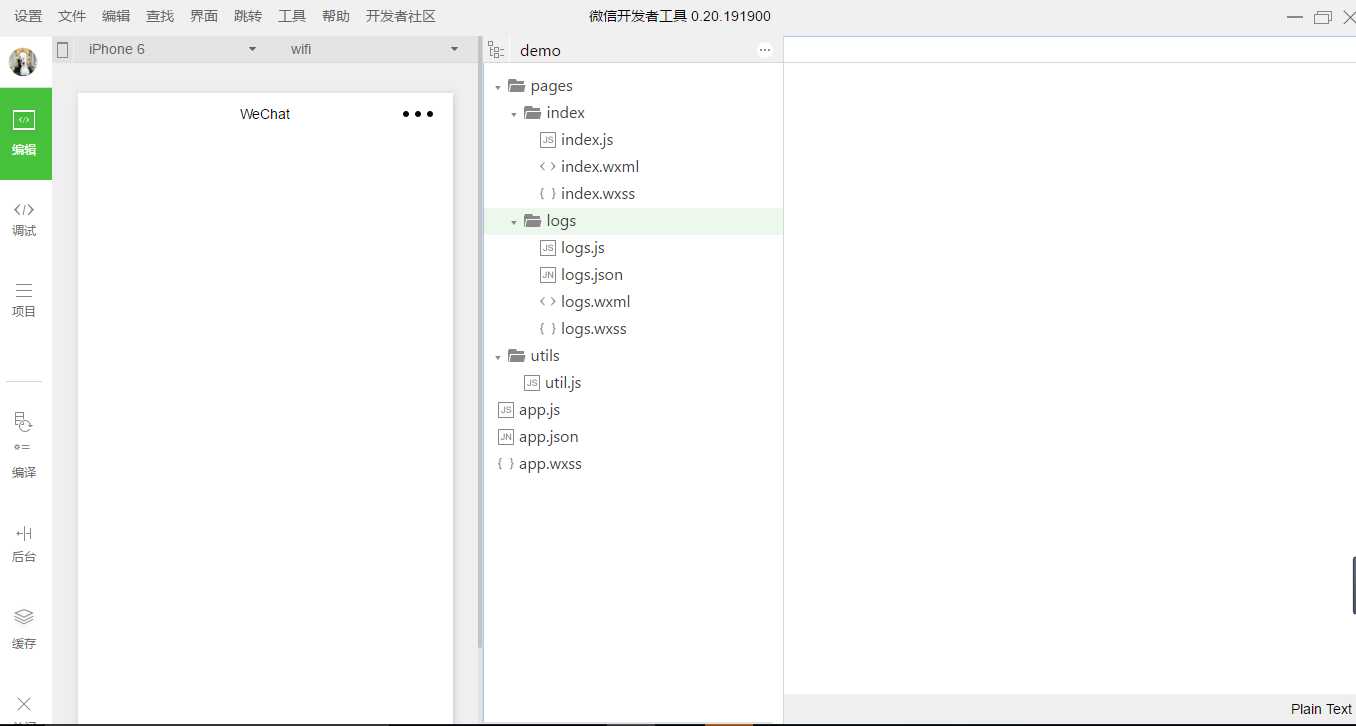Open the 文件 menu
This screenshot has width=1356, height=726.
(72, 16)
